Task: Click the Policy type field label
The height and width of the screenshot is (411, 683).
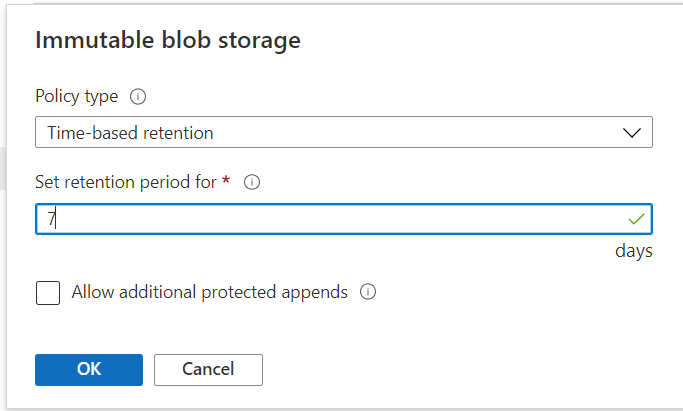Action: (x=77, y=97)
